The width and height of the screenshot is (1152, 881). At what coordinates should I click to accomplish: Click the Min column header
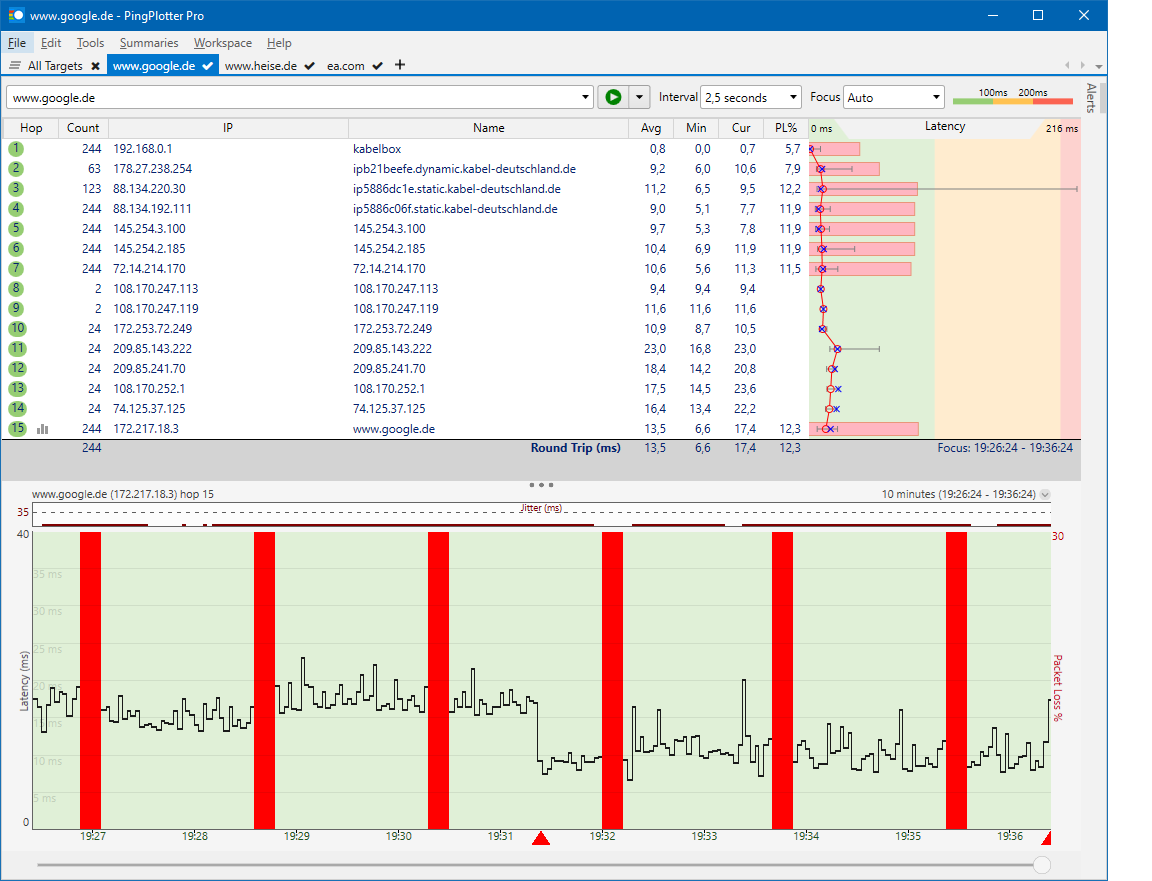[696, 128]
